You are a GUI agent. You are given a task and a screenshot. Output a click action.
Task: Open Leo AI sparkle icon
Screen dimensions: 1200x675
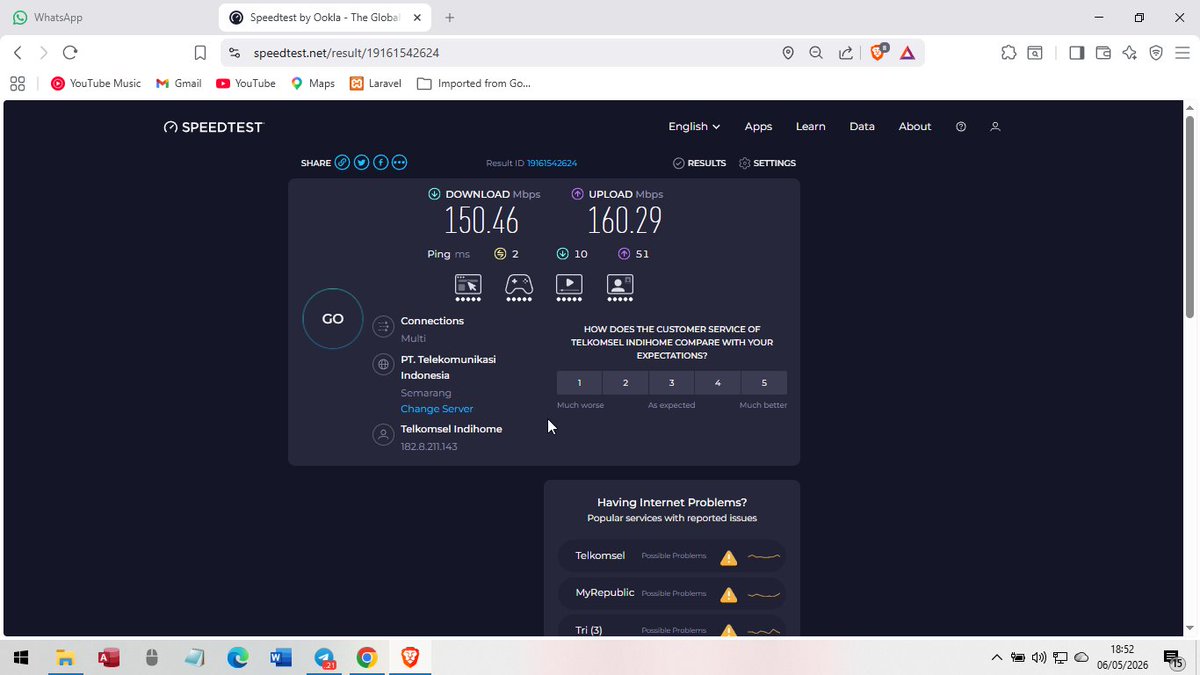[1129, 53]
